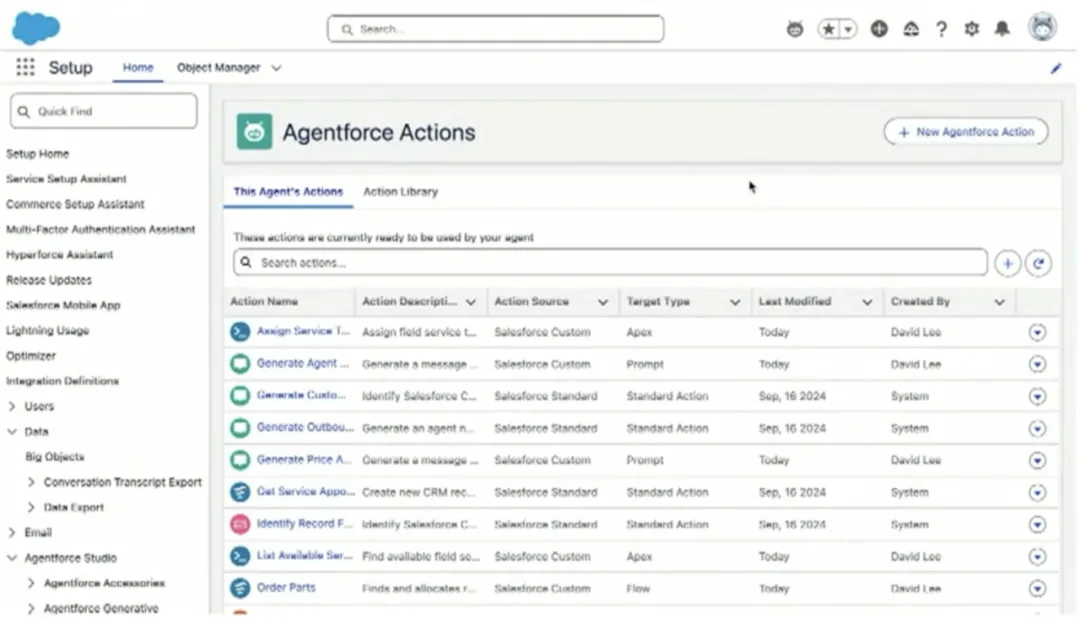Screen dimensions: 1080x619
Task: Open the Agentforce Einstein assistant icon
Action: tap(795, 29)
